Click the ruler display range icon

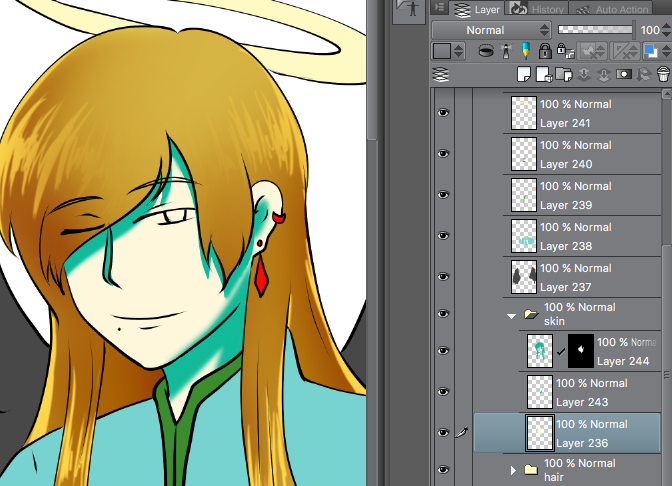(620, 51)
